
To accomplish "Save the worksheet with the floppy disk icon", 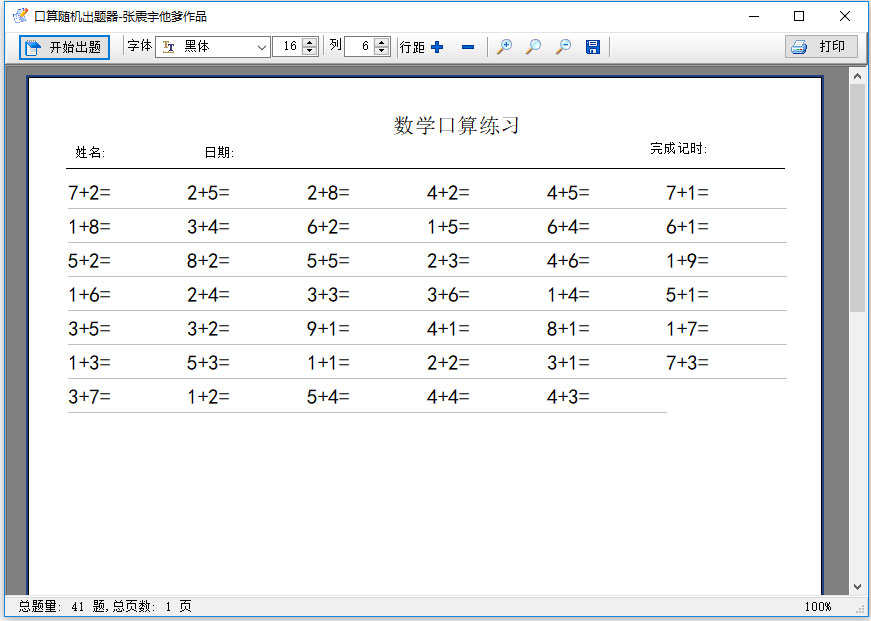I will pyautogui.click(x=592, y=47).
